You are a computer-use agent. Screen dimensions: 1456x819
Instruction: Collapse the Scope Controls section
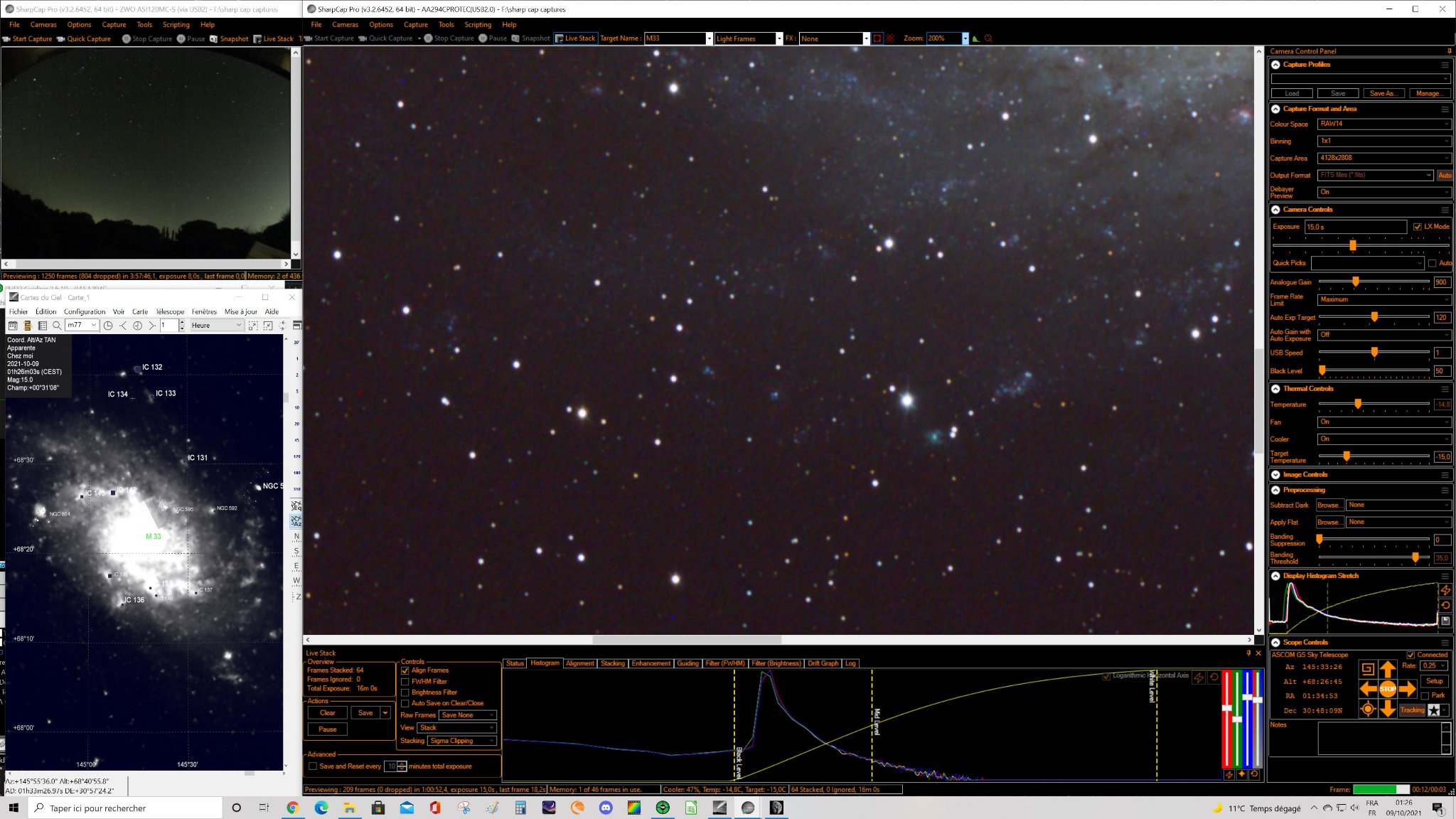click(x=1276, y=643)
